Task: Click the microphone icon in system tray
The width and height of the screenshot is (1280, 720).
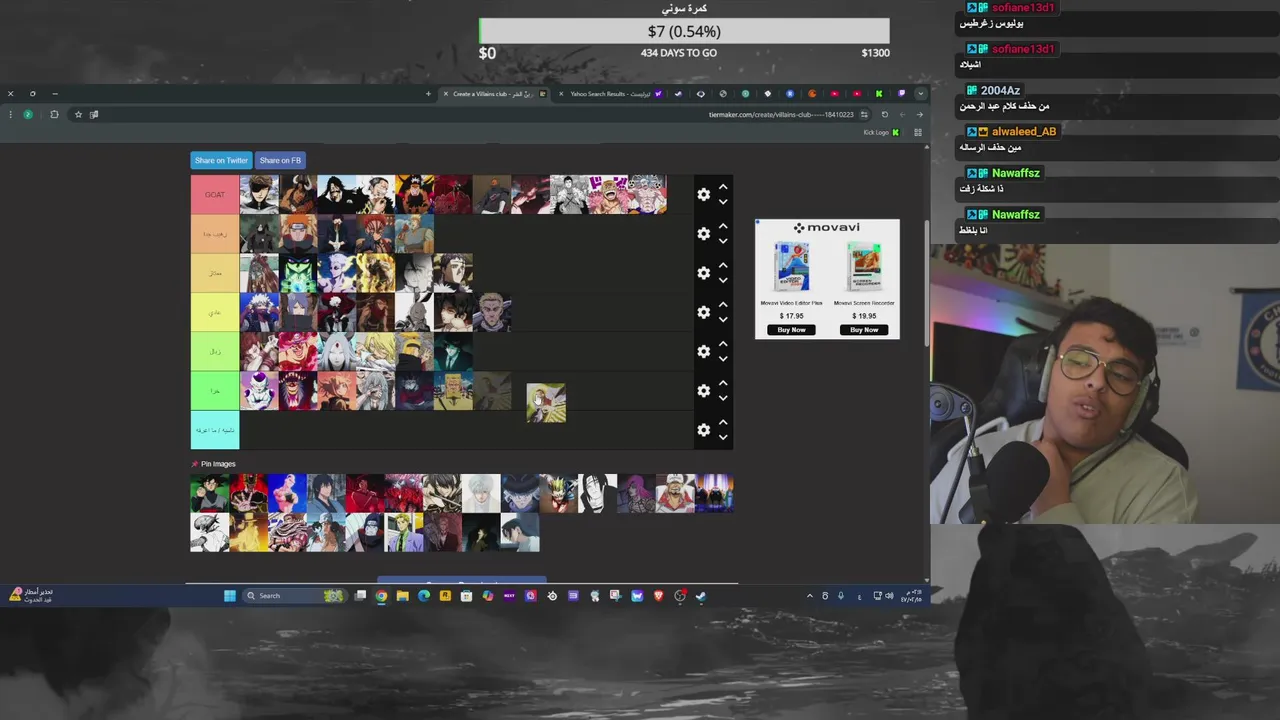Action: coord(841,596)
